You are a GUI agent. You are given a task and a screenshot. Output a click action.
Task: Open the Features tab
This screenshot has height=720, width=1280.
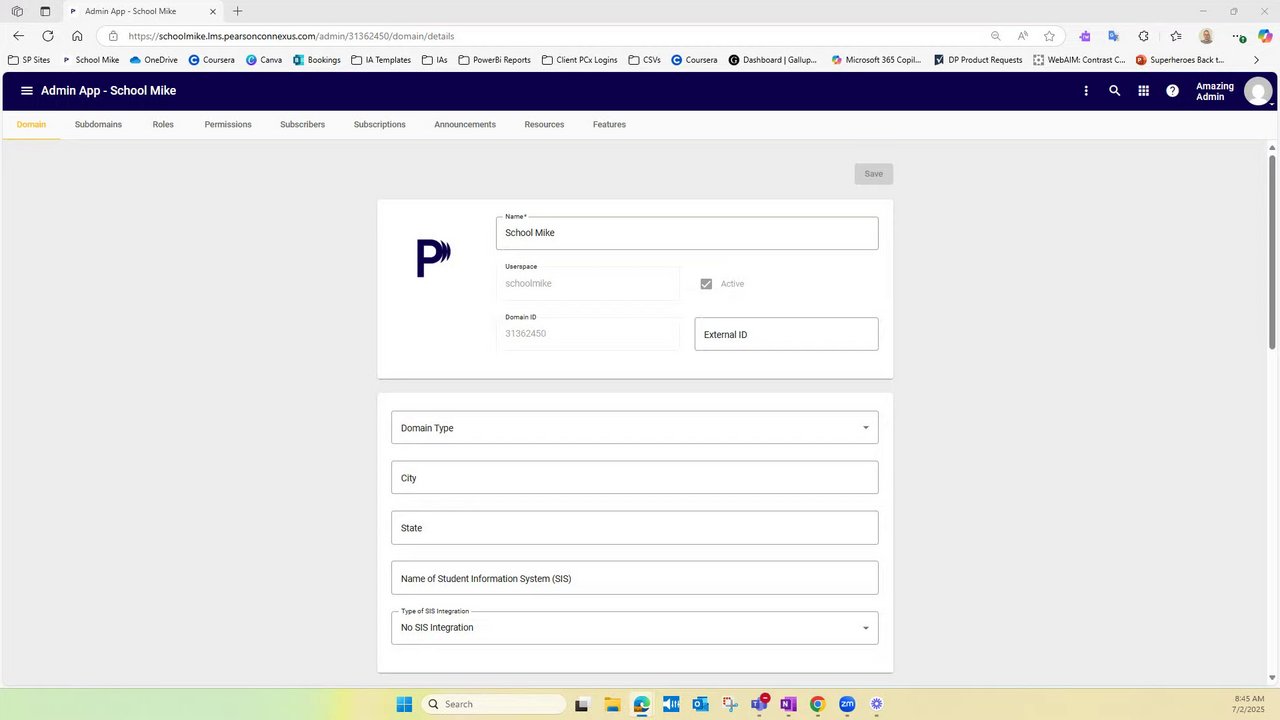coord(609,125)
